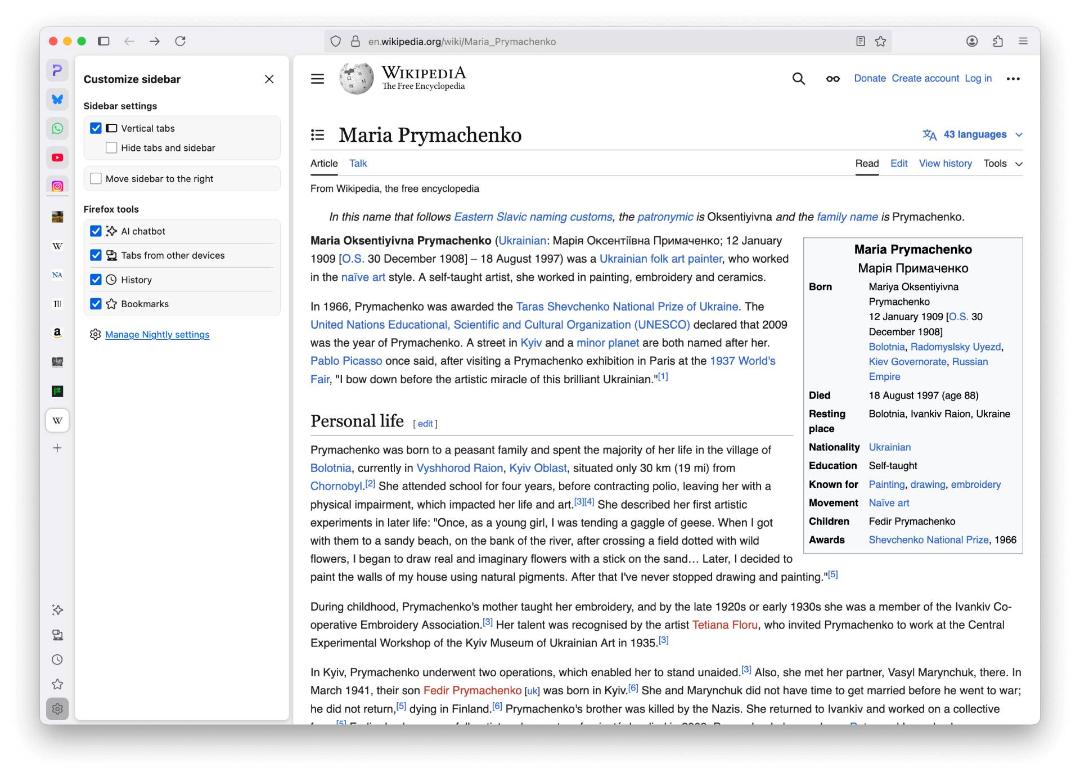Open the Pablo Picasso link

(x=346, y=361)
